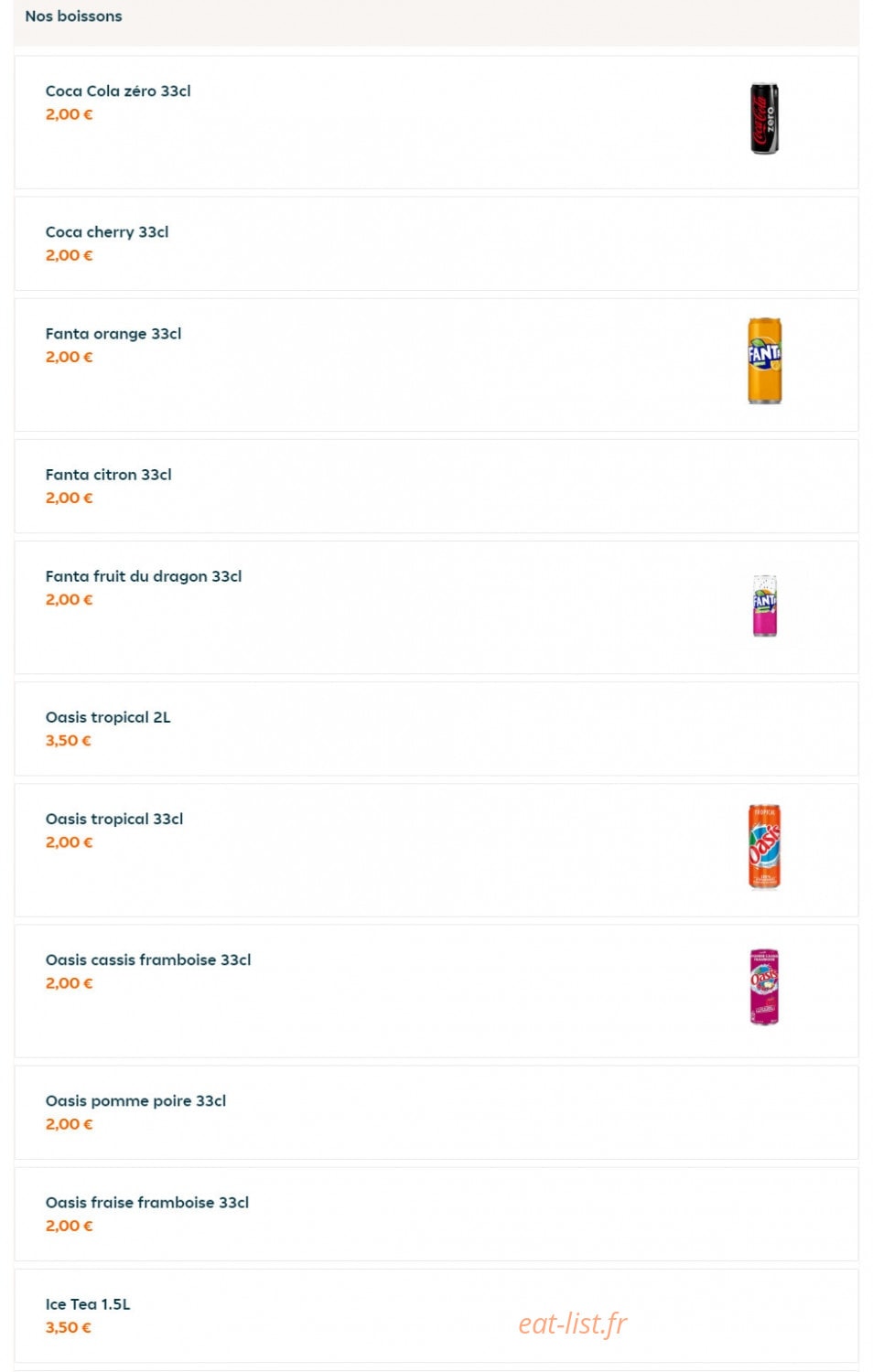This screenshot has height=1372, width=873.
Task: Click the 3,50 € price of Ice Tea
Action: click(x=69, y=1327)
